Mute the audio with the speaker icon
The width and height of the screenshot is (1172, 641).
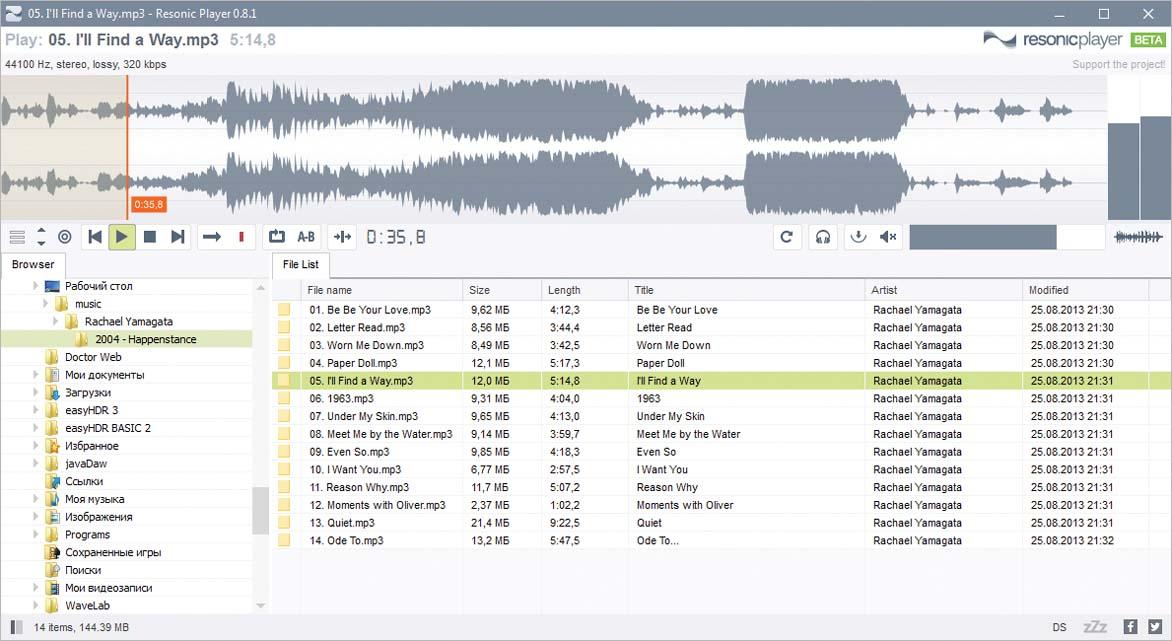coord(888,237)
